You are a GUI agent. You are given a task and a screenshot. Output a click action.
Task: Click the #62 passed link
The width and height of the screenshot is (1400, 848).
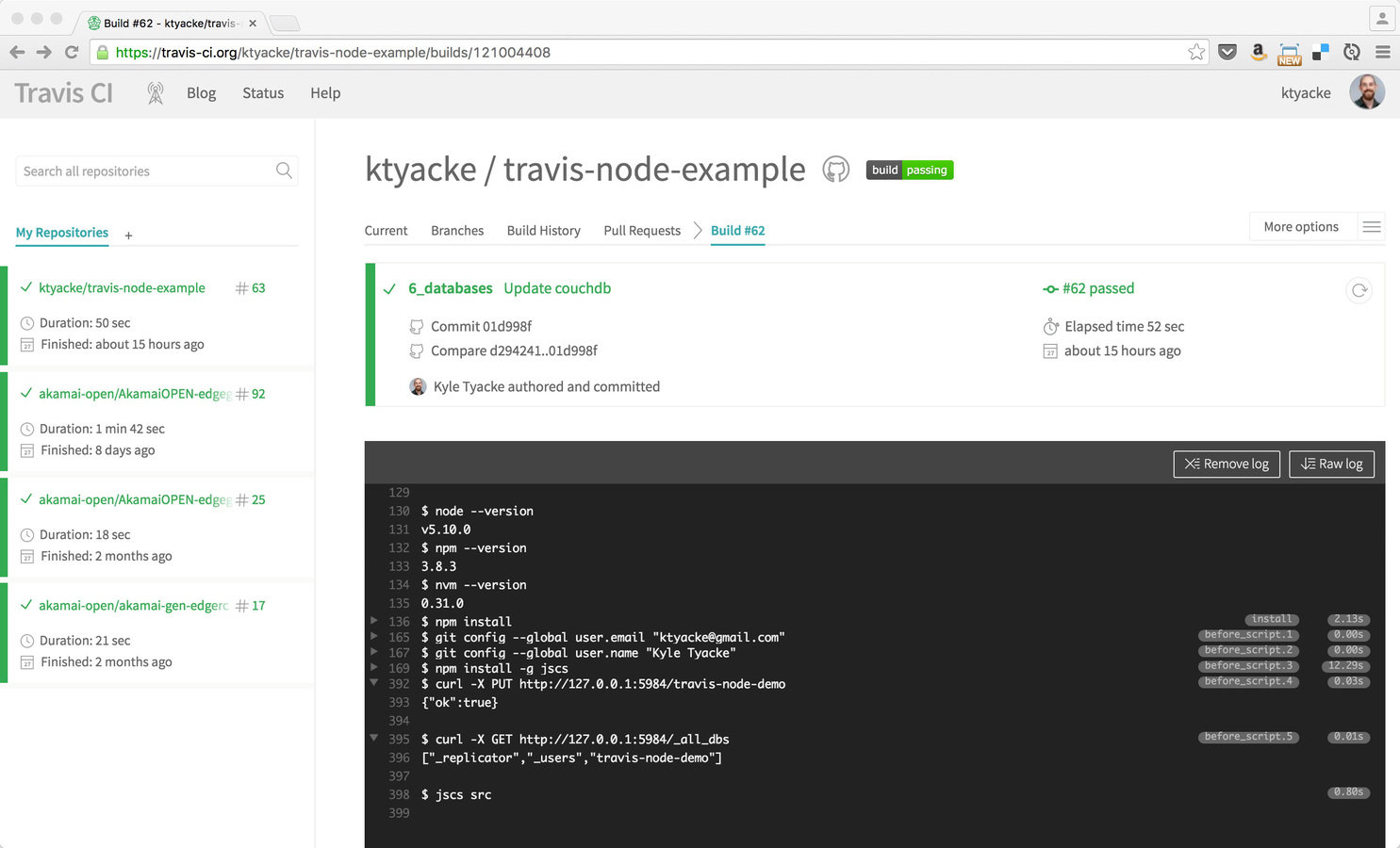pyautogui.click(x=1098, y=288)
